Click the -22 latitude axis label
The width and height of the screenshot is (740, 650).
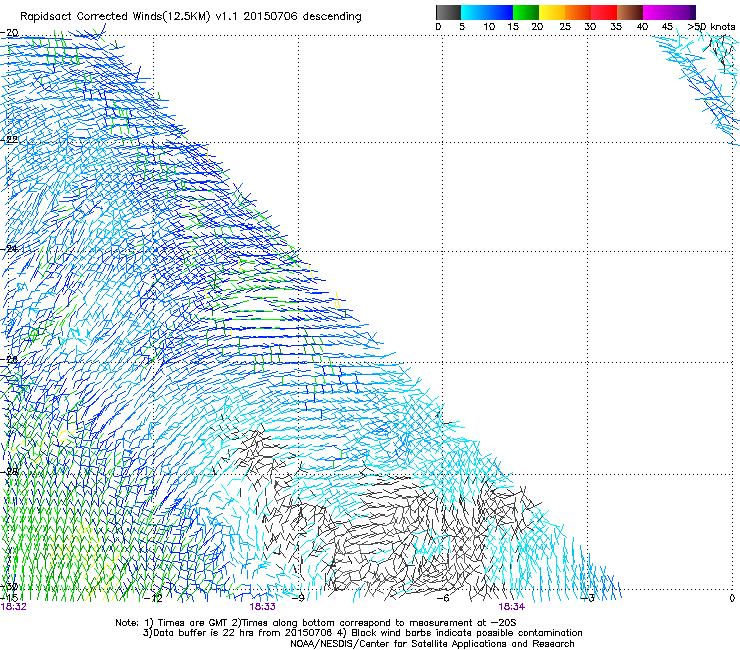coord(9,140)
